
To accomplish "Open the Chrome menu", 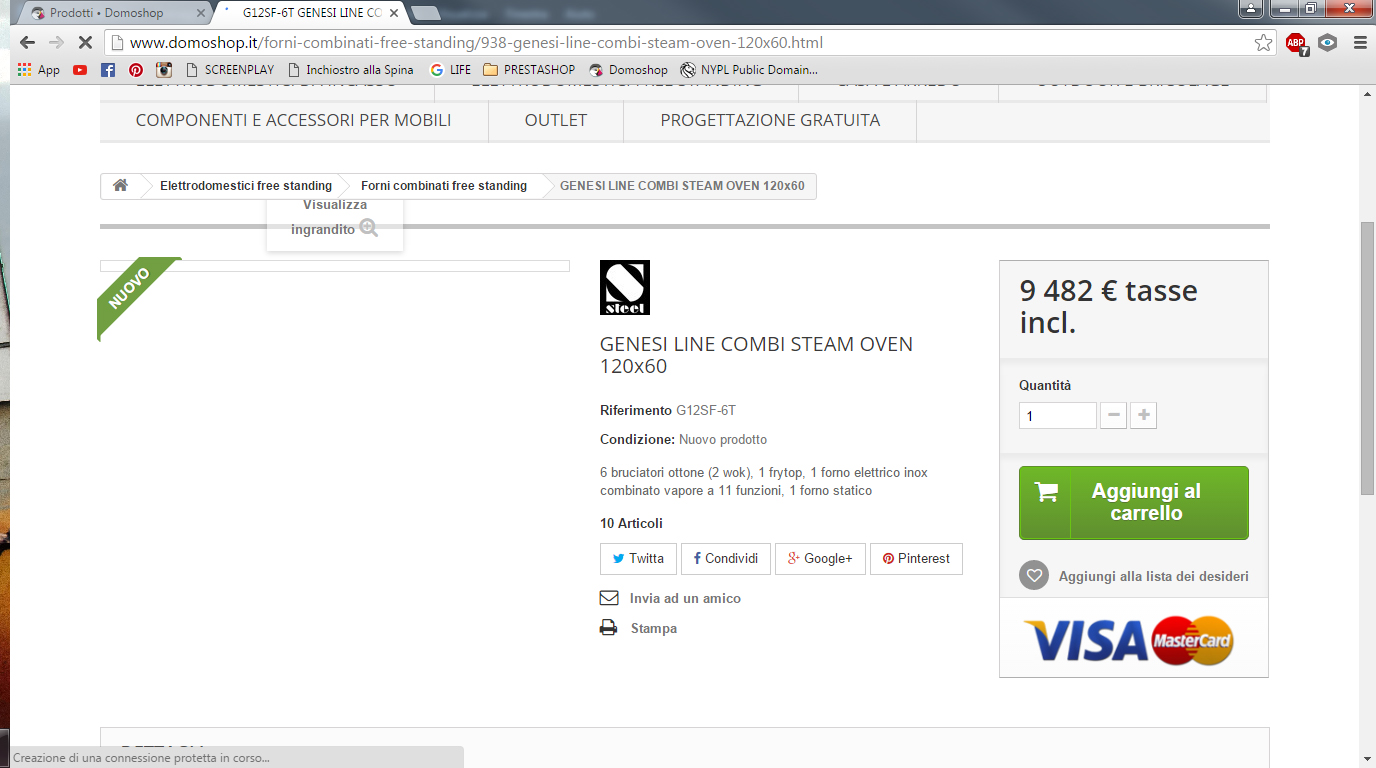I will pyautogui.click(x=1359, y=43).
